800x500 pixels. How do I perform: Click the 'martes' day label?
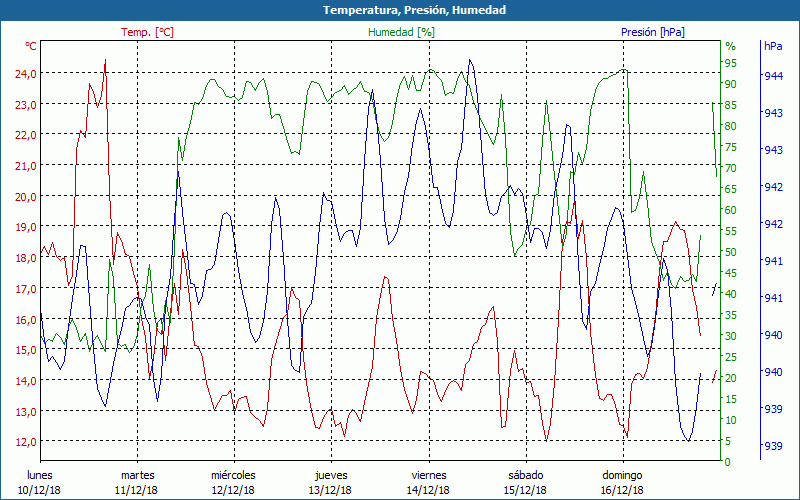coord(137,475)
